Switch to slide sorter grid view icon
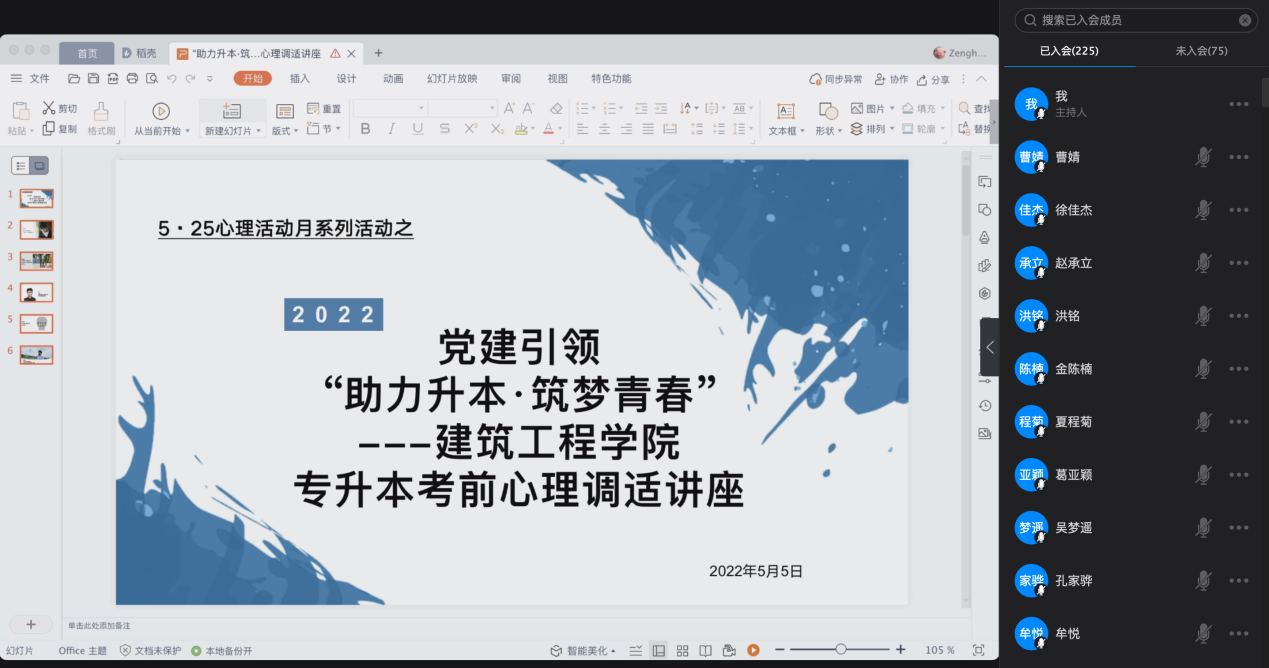Image resolution: width=1269 pixels, height=668 pixels. click(x=682, y=650)
